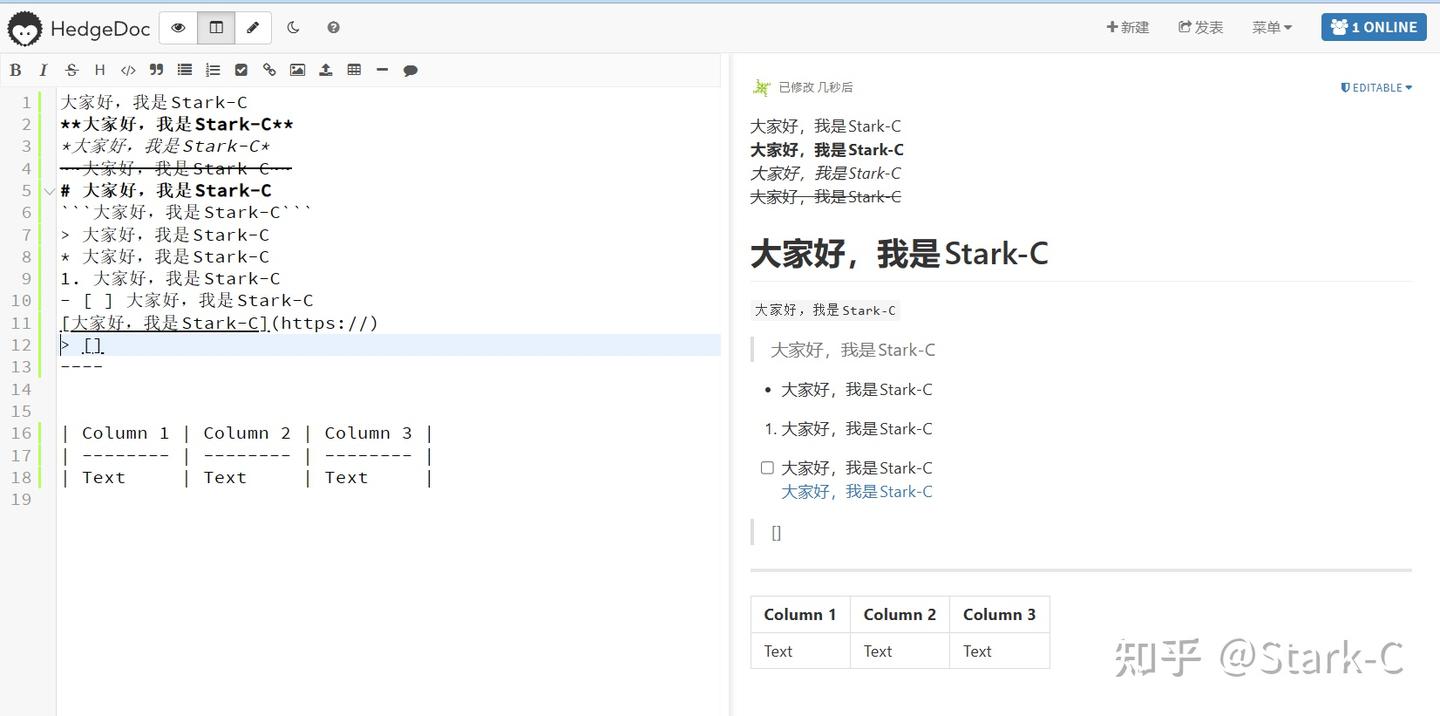Insert a heading with the H icon

[x=99, y=69]
